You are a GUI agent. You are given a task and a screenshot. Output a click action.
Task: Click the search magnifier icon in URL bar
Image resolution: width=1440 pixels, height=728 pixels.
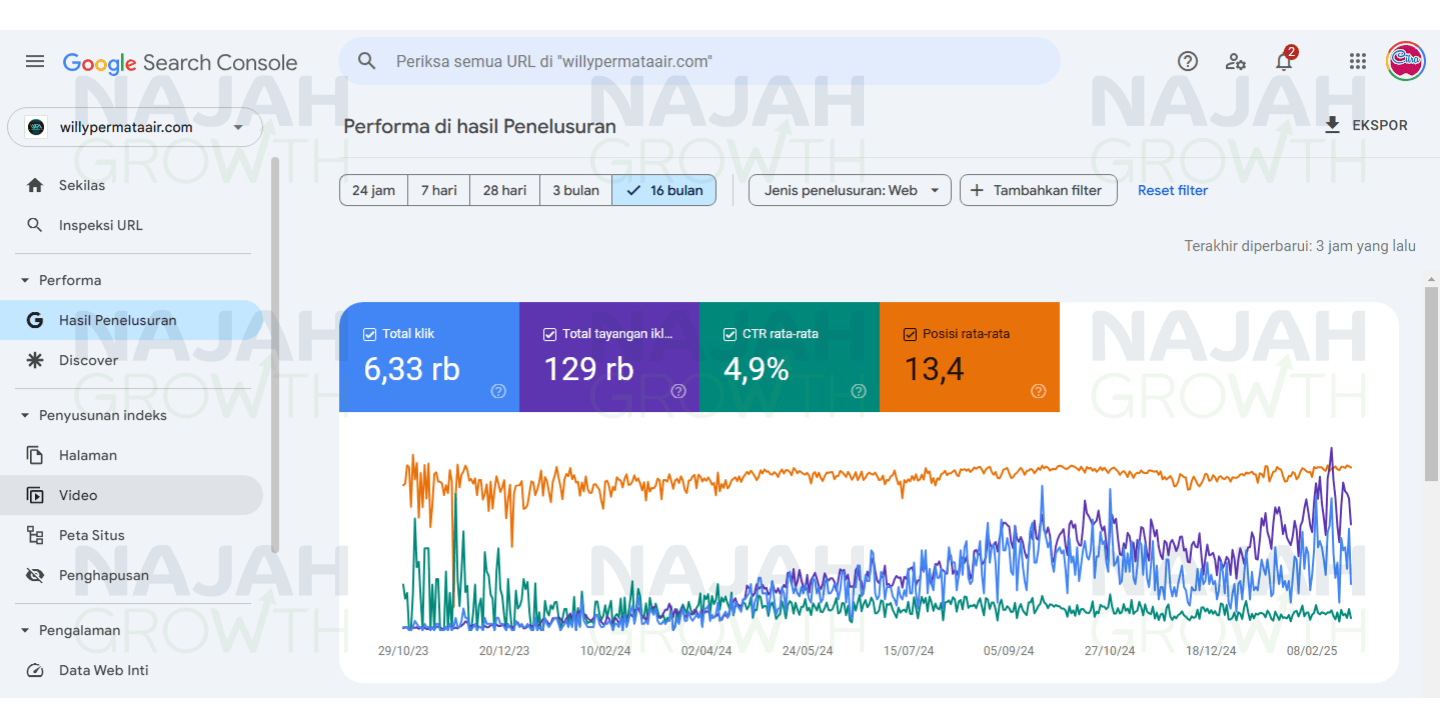(367, 61)
